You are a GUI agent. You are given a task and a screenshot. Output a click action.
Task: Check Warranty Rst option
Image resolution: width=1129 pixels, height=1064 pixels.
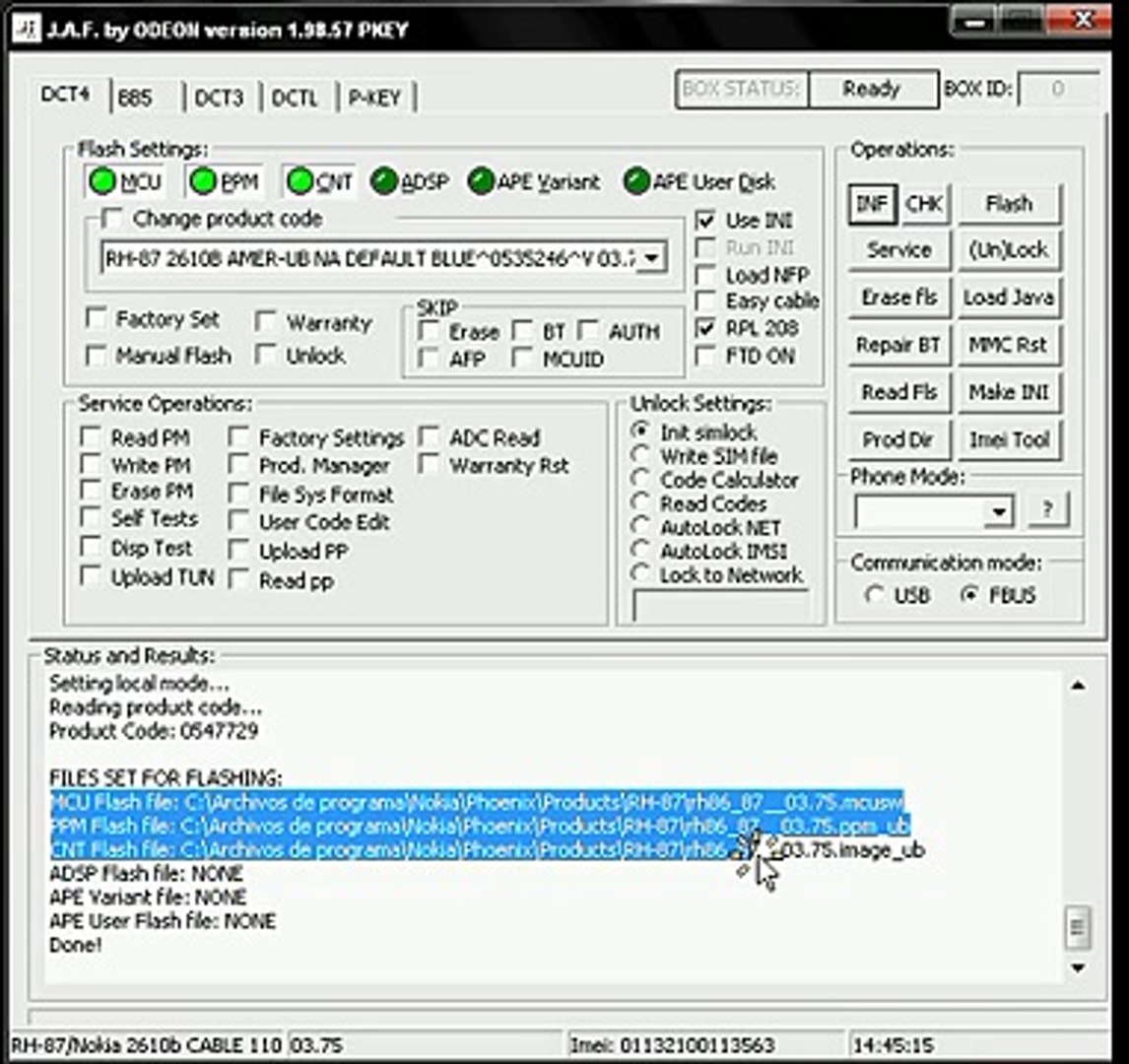point(430,465)
